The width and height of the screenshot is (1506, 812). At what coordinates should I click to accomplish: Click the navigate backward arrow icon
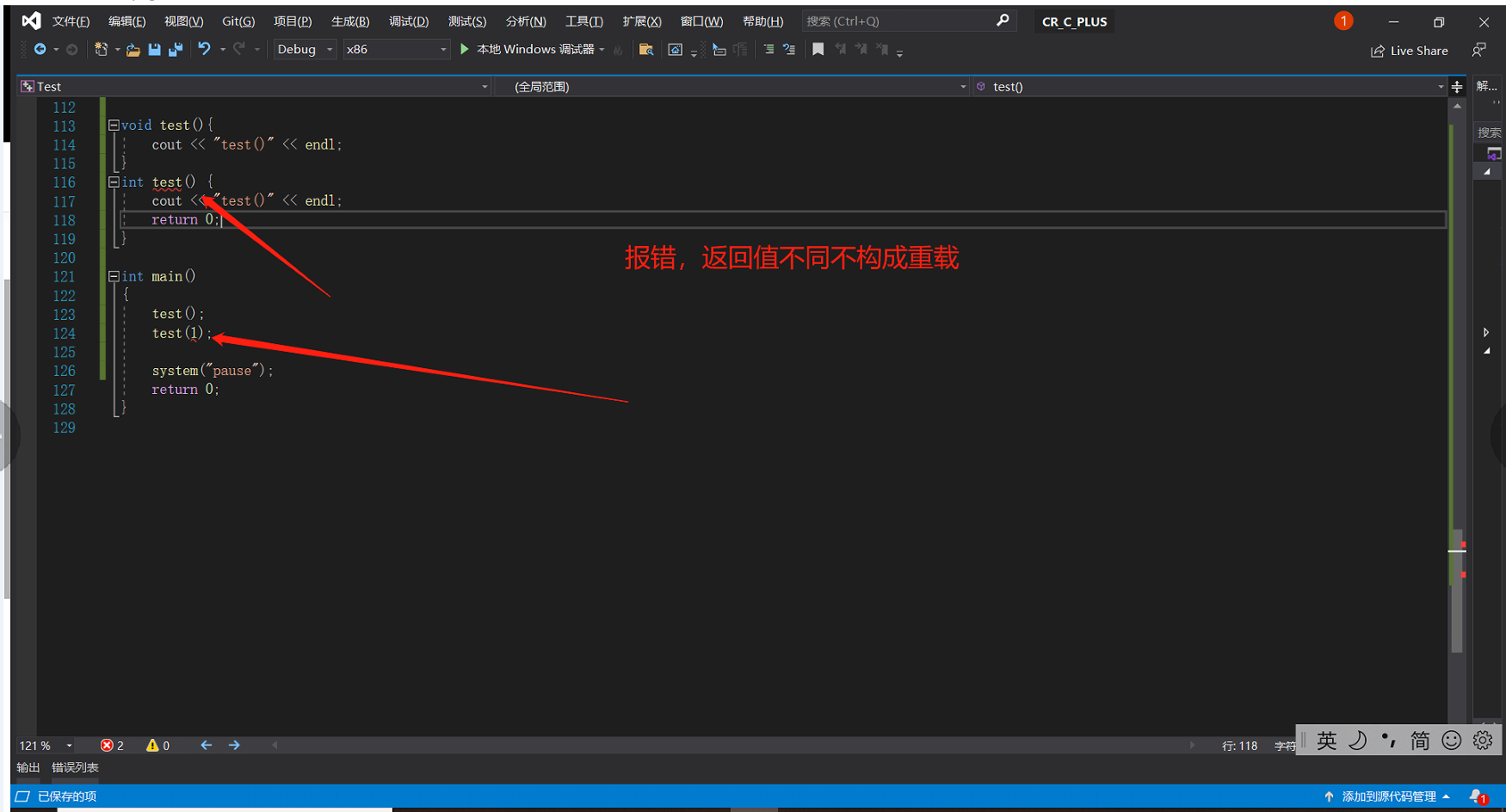point(40,50)
